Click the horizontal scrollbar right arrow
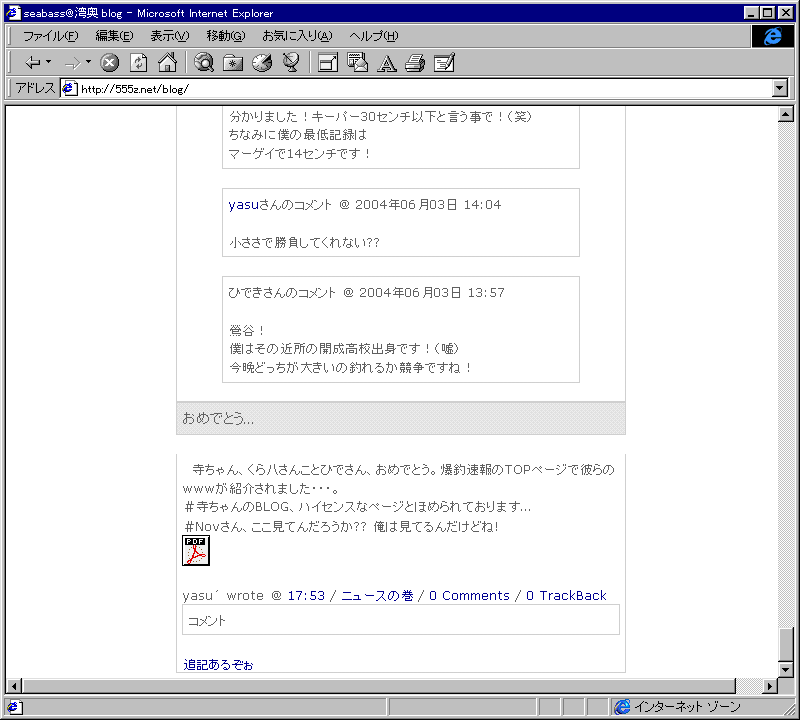This screenshot has width=800, height=720. pos(770,686)
